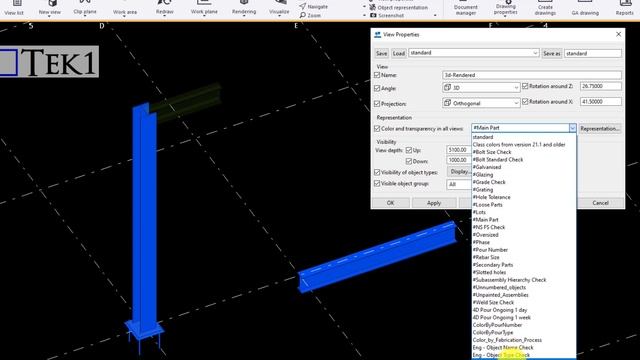Open the Document manager
The height and width of the screenshot is (360, 640).
[x=466, y=9]
